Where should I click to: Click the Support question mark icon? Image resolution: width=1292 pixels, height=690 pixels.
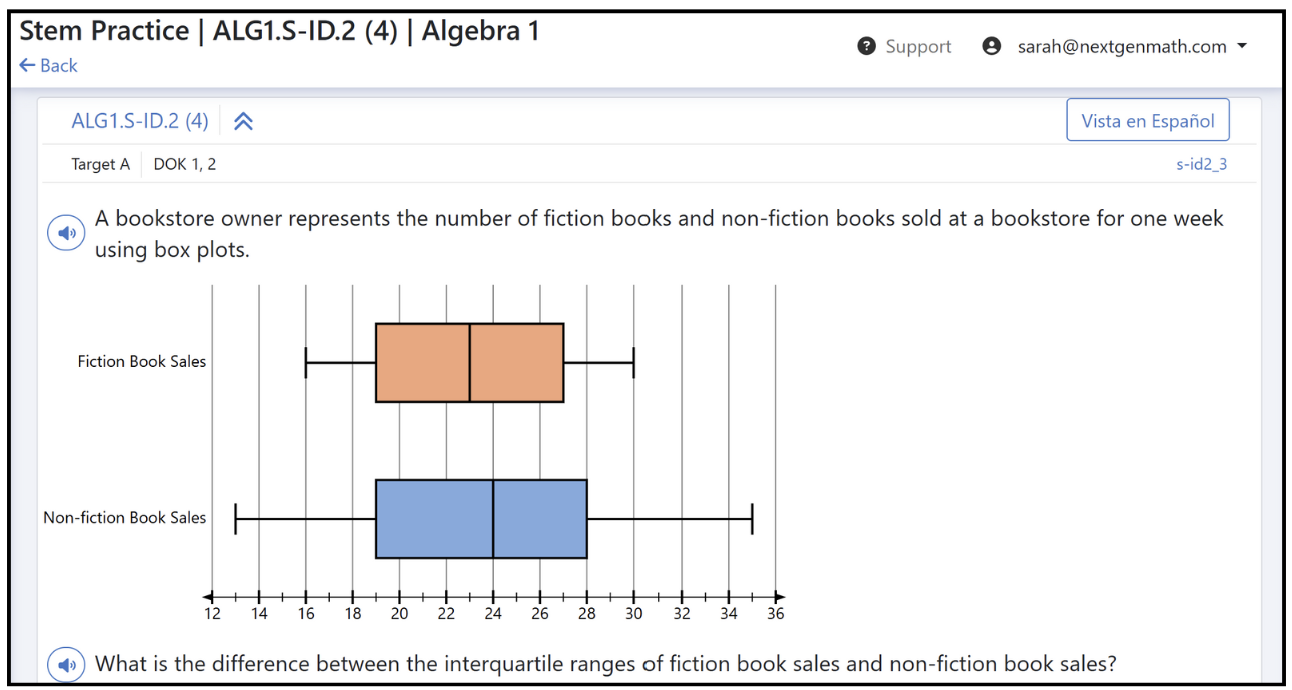tap(867, 46)
